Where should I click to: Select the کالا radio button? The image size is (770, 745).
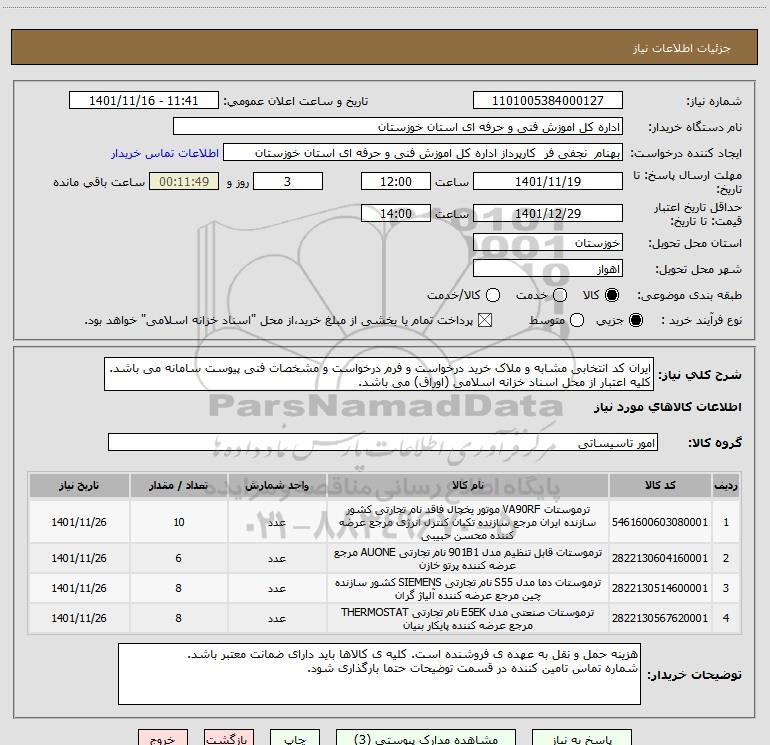click(612, 295)
